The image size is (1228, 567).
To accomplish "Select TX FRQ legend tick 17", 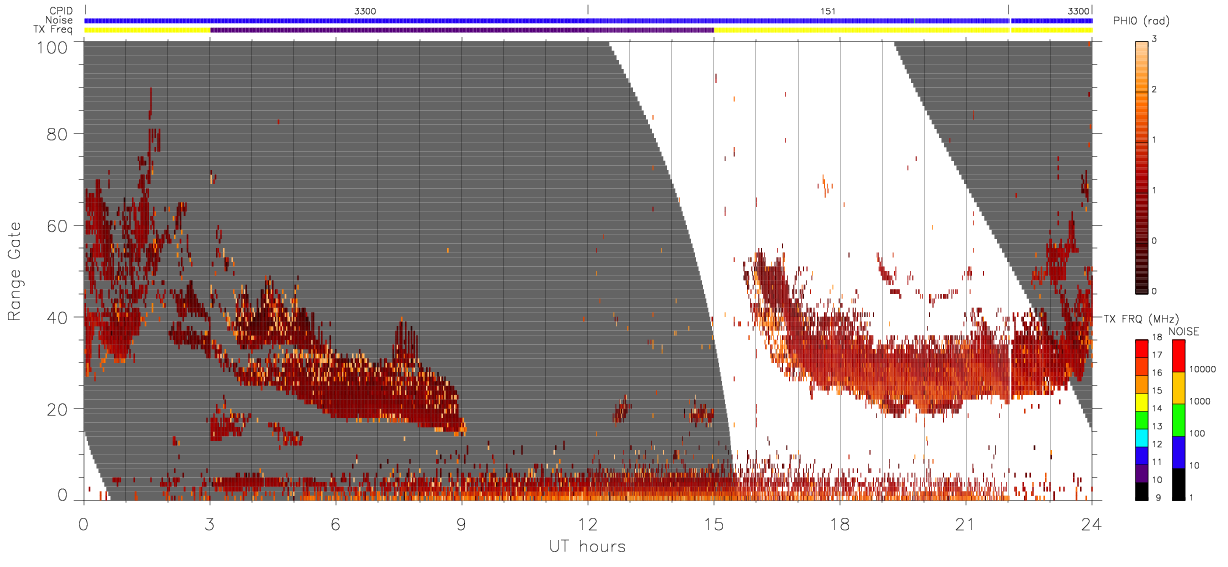I will [1159, 356].
